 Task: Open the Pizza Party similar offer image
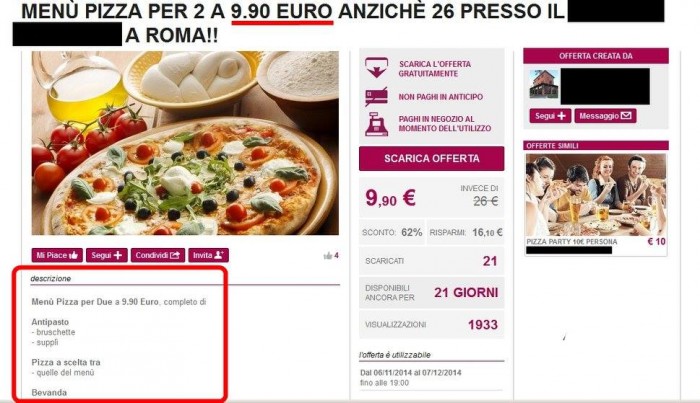pyautogui.click(x=596, y=195)
